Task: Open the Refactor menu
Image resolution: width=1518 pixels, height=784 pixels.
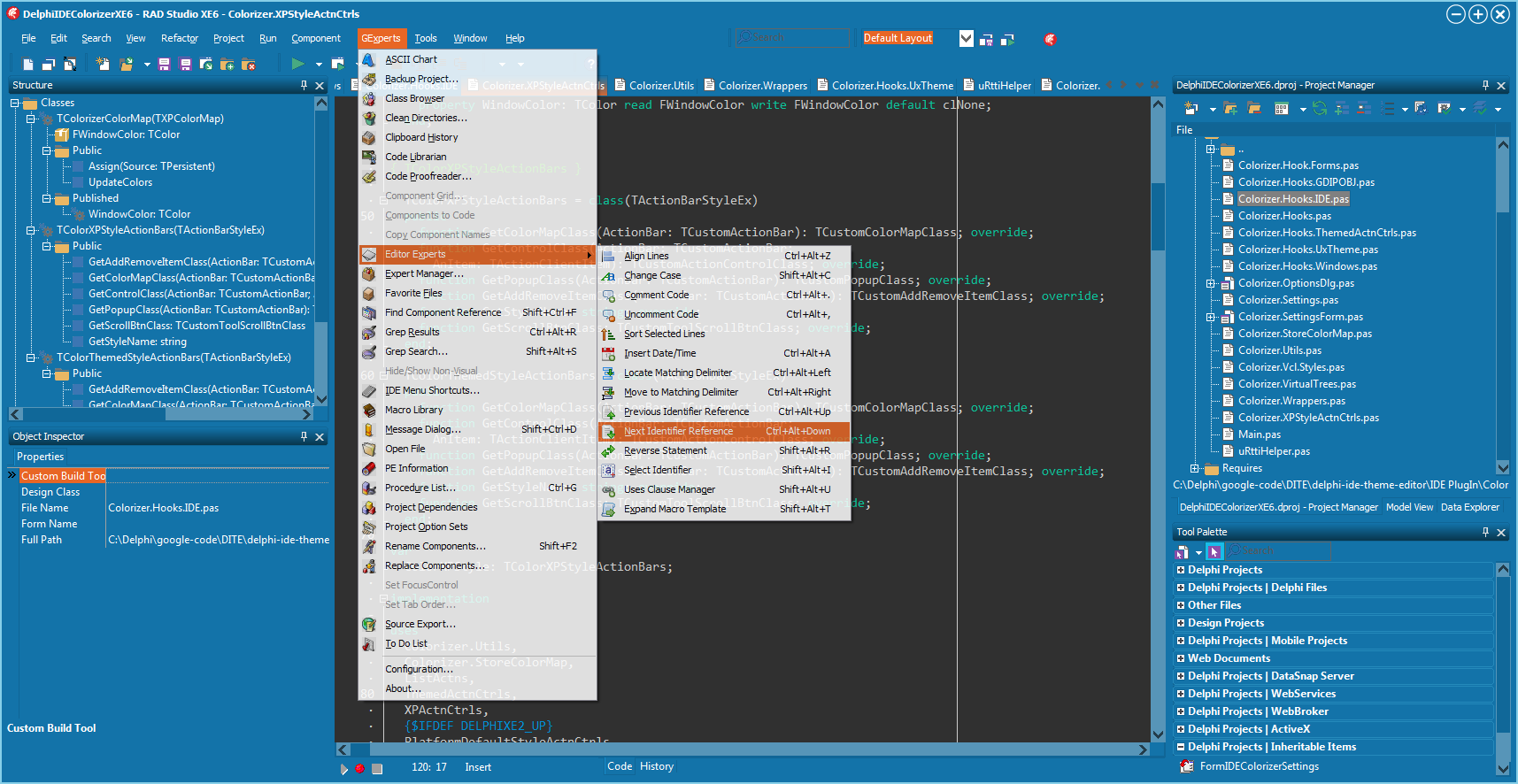Action: click(x=180, y=39)
